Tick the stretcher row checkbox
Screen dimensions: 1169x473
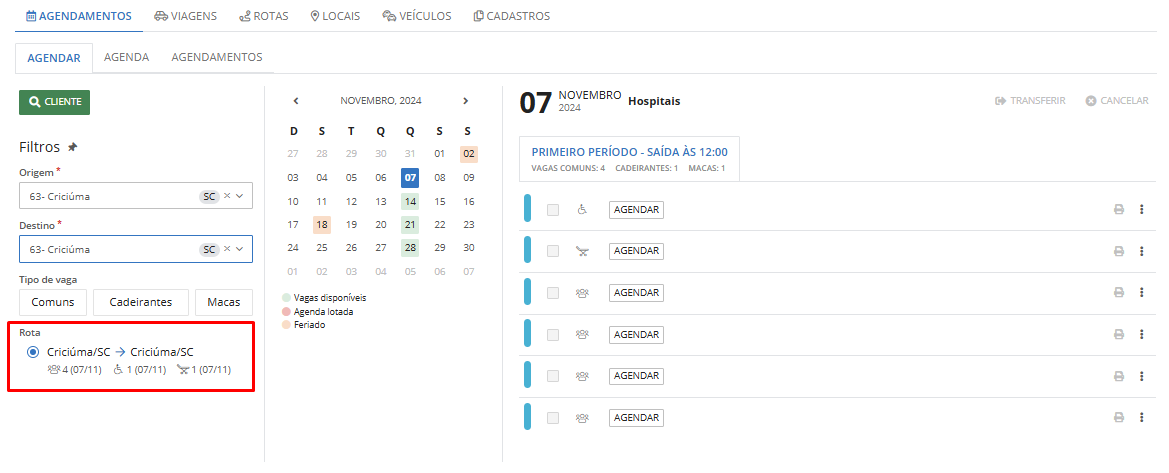click(x=552, y=251)
